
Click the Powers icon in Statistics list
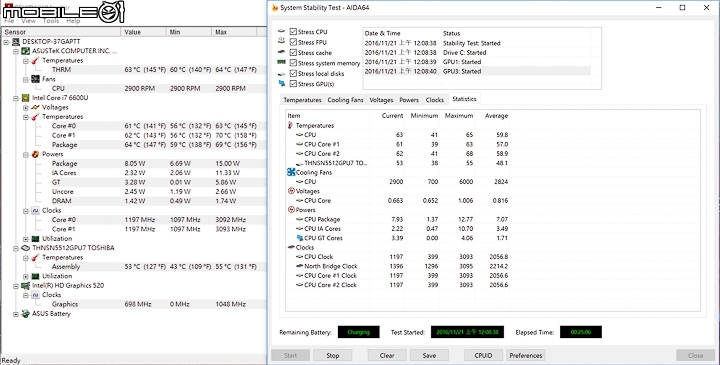(x=291, y=210)
